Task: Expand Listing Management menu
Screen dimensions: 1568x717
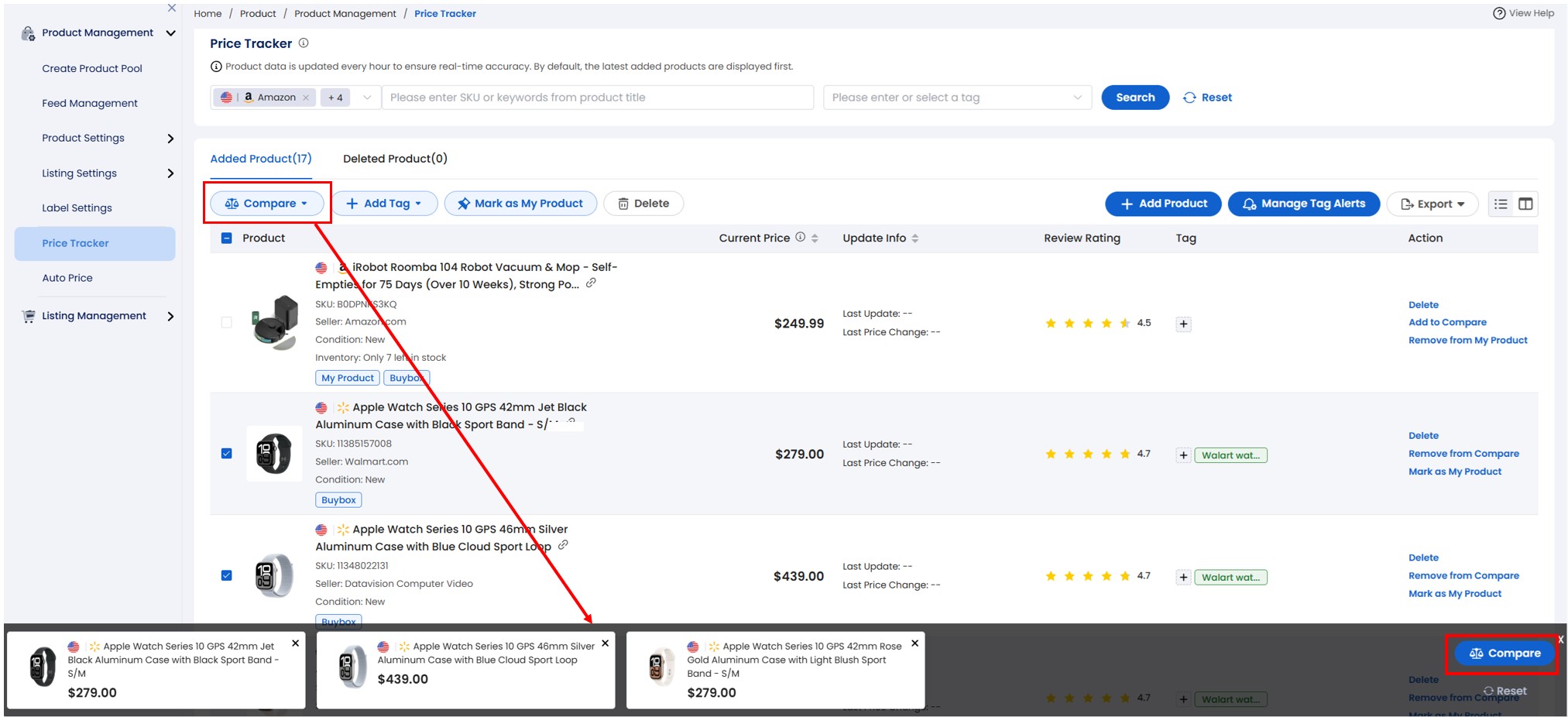Action: [170, 316]
